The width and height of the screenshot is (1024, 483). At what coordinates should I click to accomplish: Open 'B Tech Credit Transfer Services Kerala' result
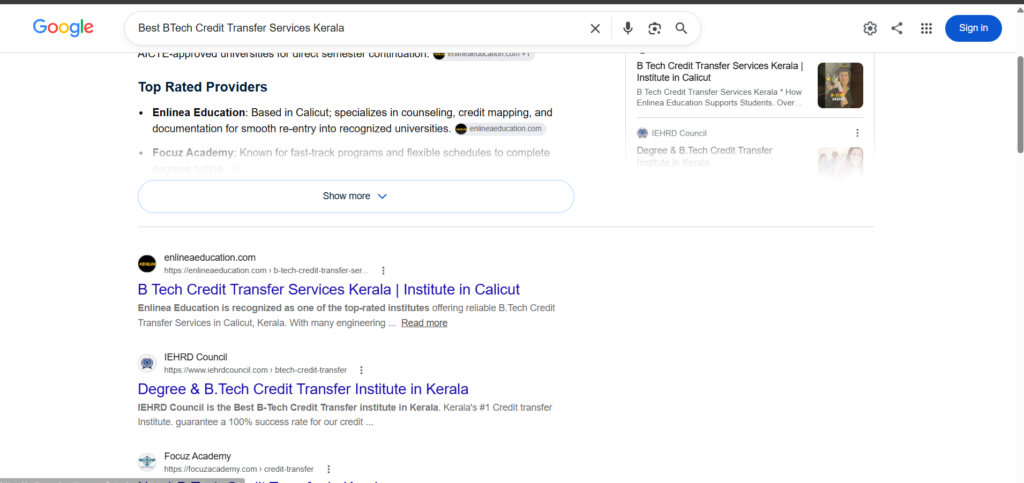click(328, 289)
